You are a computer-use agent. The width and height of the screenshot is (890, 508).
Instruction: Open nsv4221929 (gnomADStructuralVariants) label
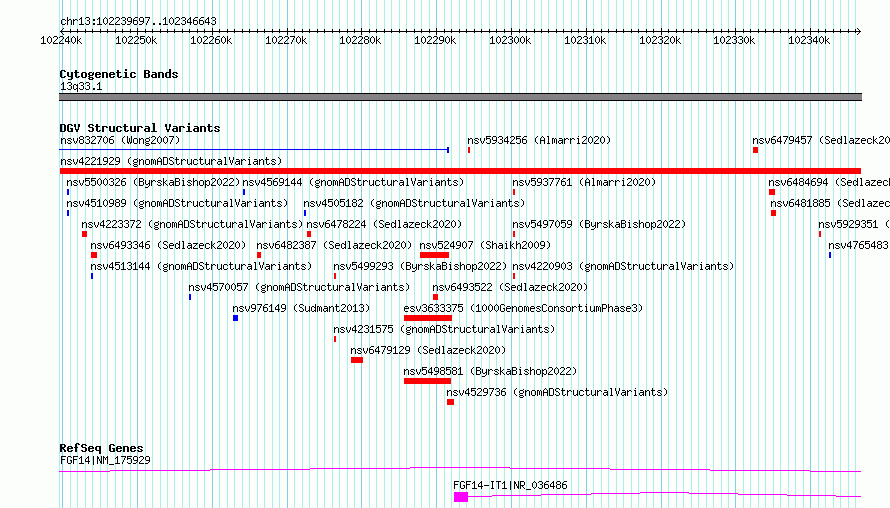point(171,161)
